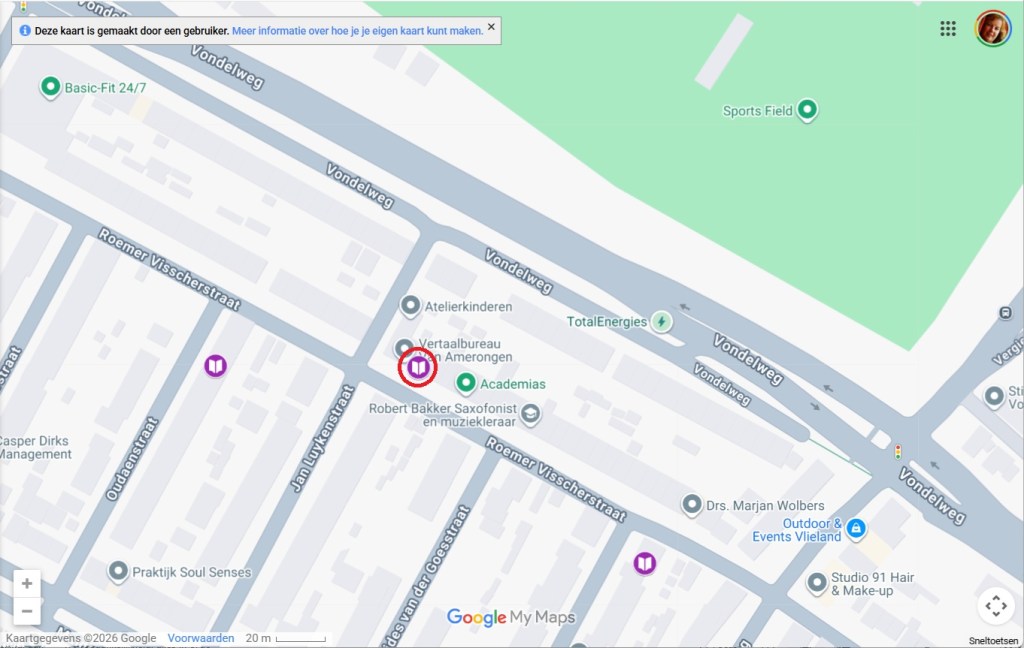This screenshot has height=648, width=1024.
Task: Open the Drs. Marjan Wolbers pin
Action: click(691, 505)
